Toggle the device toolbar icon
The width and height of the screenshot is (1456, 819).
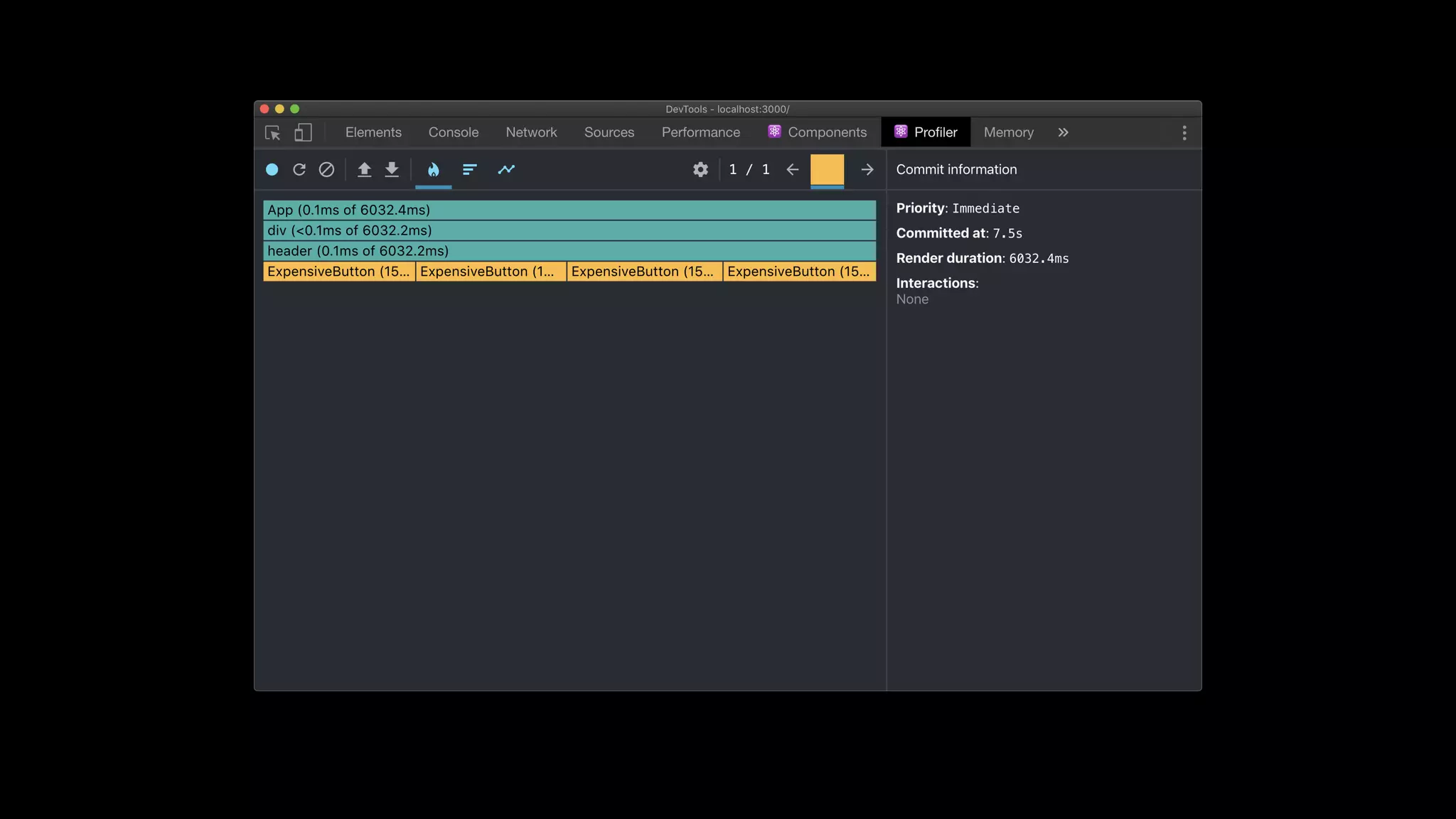[304, 133]
